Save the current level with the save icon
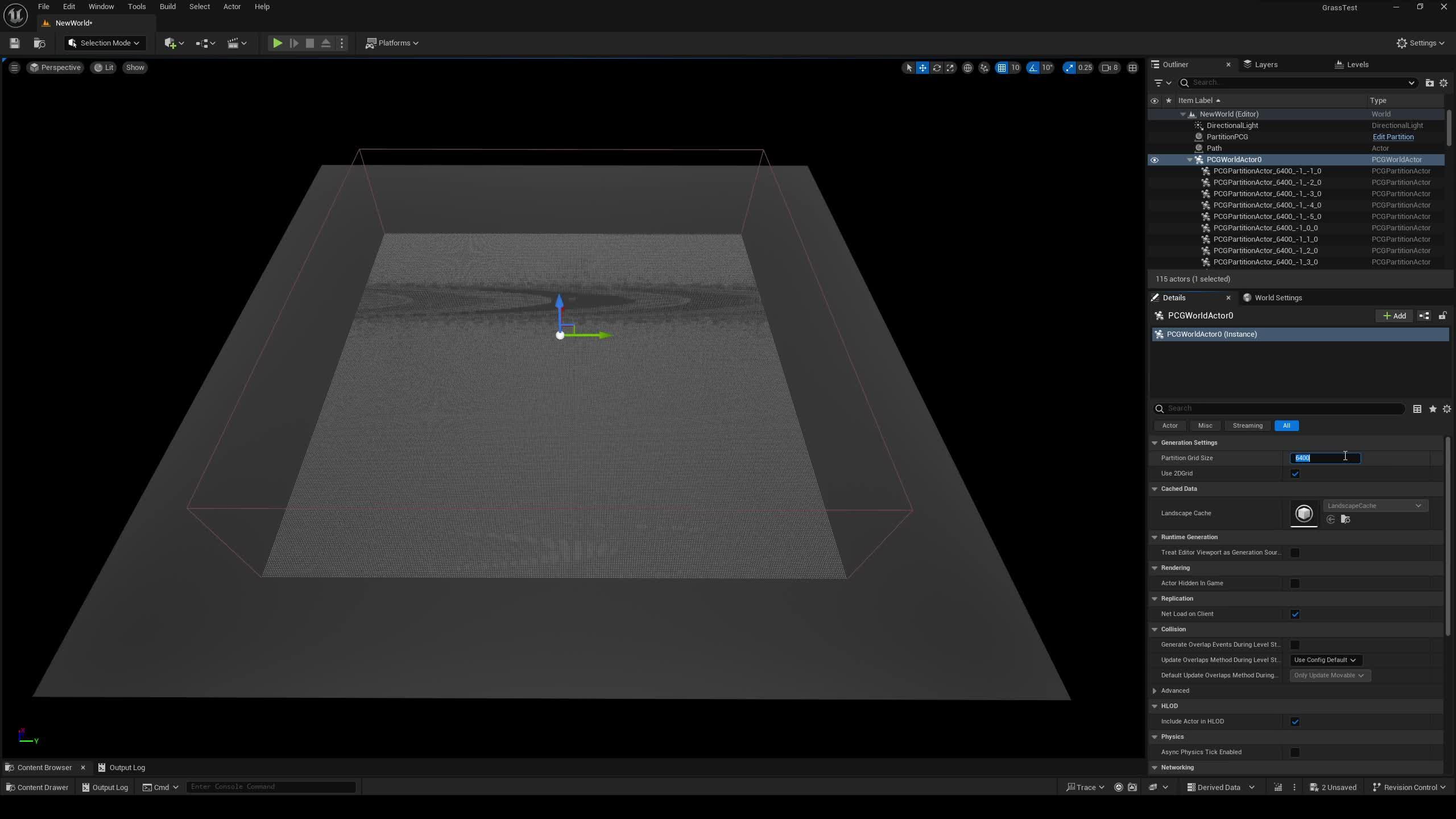Image resolution: width=1456 pixels, height=819 pixels. click(x=14, y=43)
